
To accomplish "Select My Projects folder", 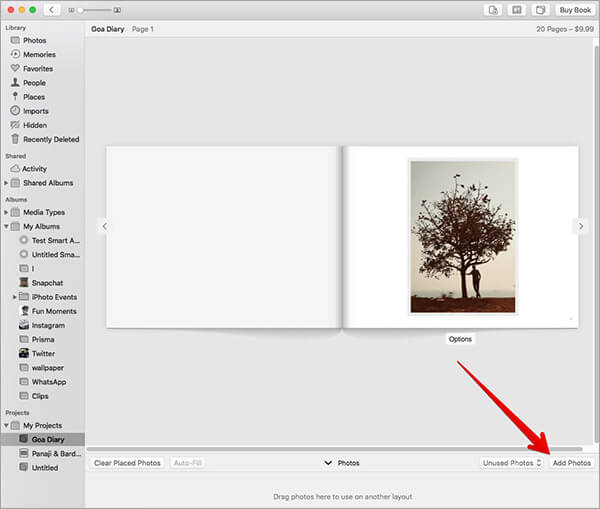I will click(42, 426).
